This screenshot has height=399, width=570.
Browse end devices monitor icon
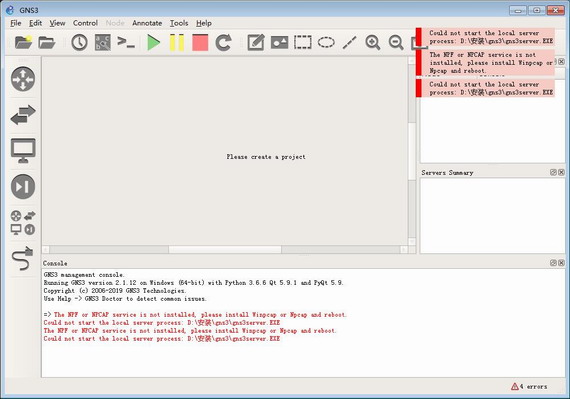tap(23, 150)
